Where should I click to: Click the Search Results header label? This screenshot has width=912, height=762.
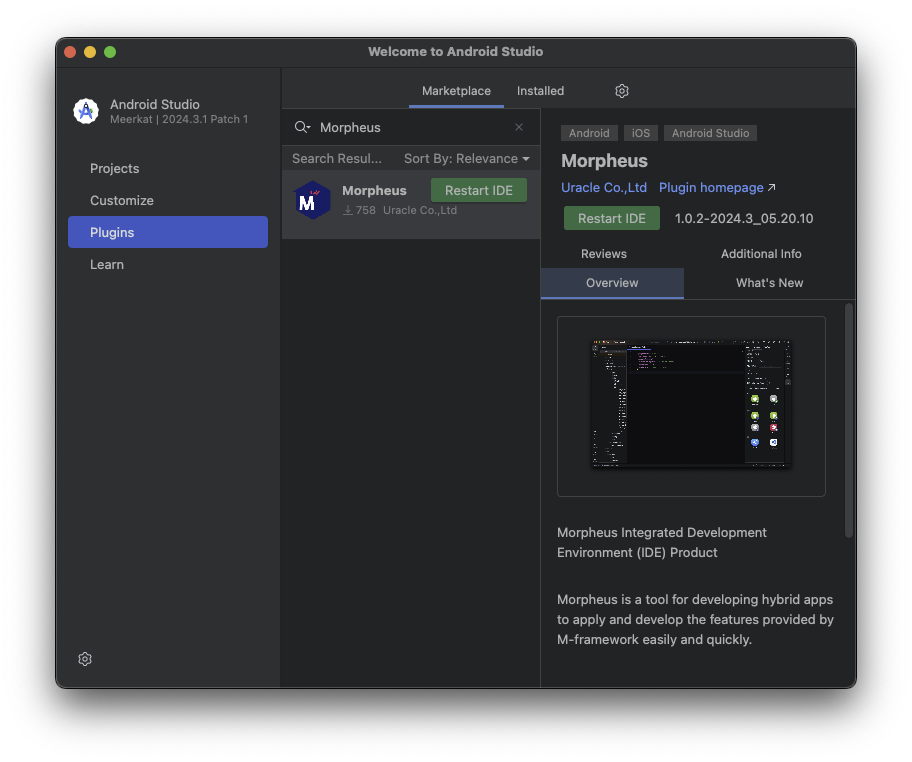[x=337, y=158]
